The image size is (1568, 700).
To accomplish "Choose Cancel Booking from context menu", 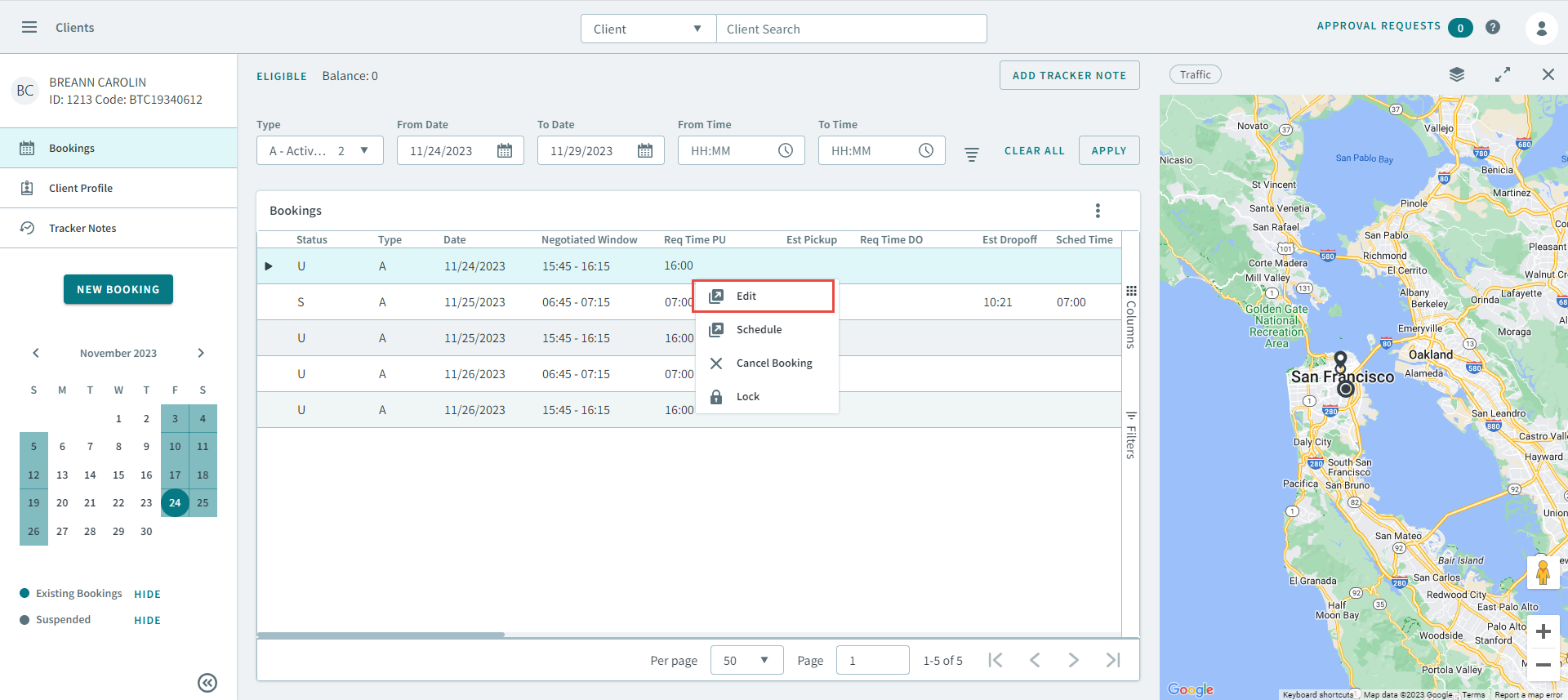I will tap(773, 363).
